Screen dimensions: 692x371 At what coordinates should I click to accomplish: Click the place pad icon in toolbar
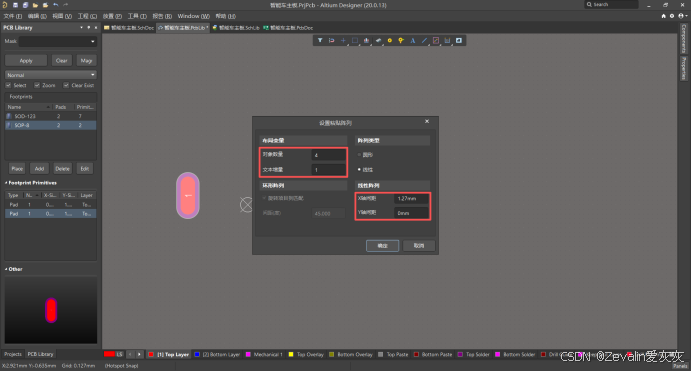378,41
